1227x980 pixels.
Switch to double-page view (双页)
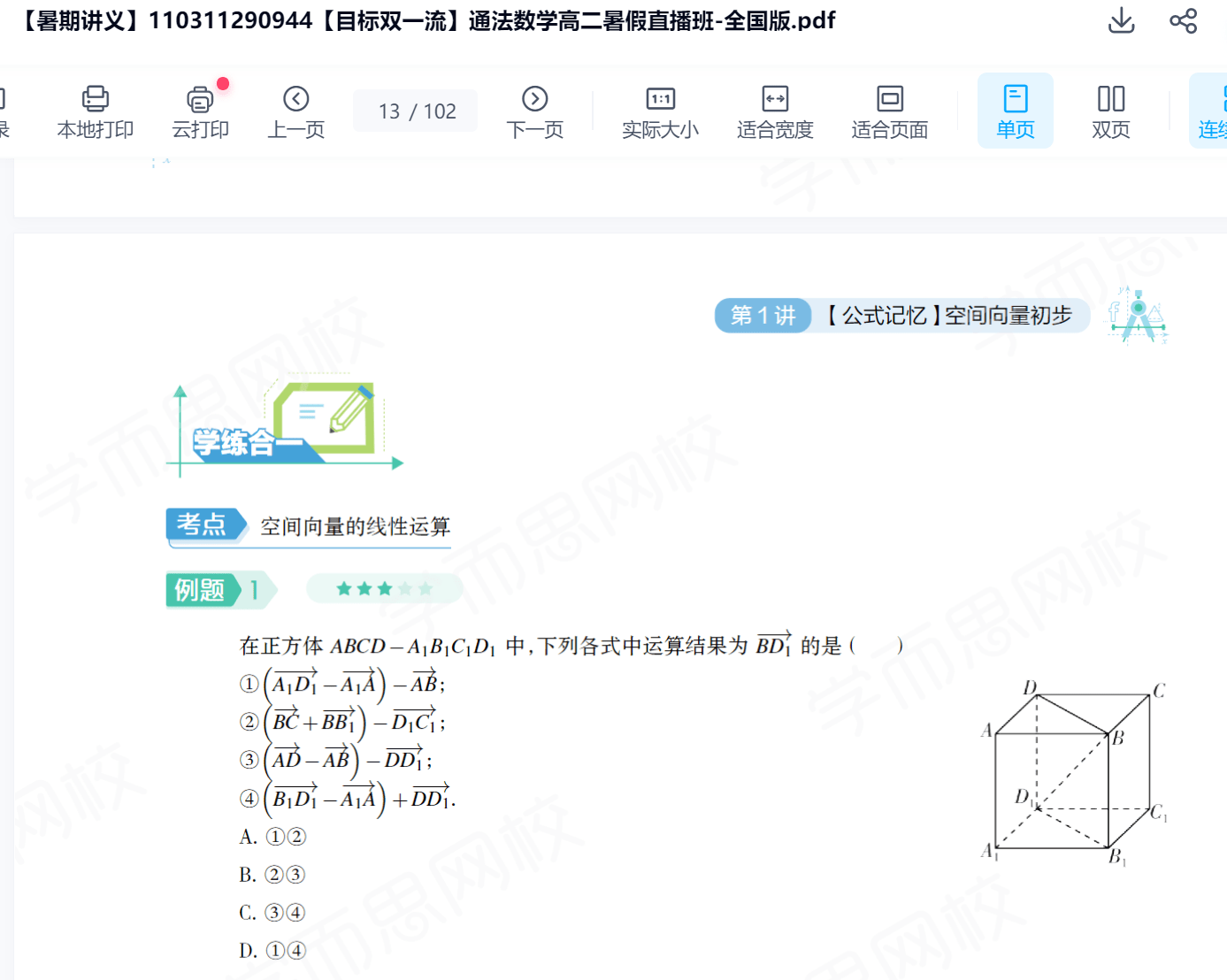coord(1111,111)
